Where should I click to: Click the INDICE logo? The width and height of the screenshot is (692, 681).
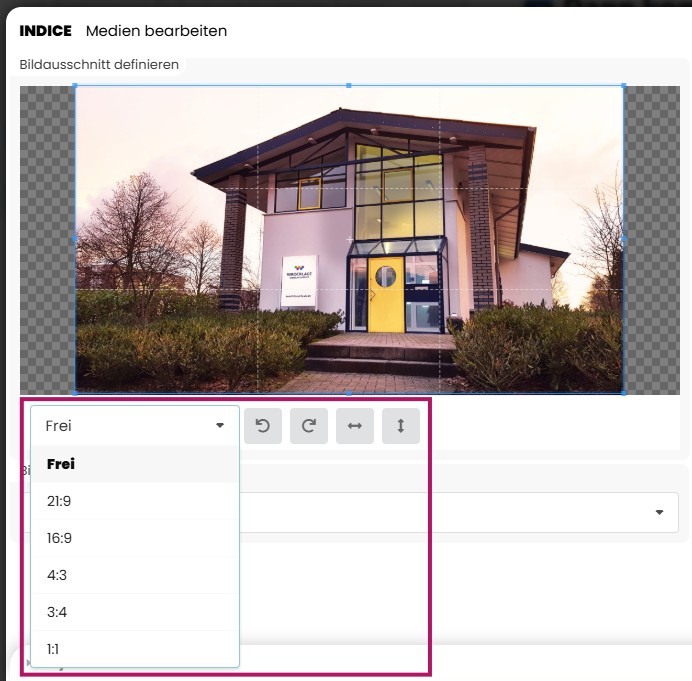(45, 31)
